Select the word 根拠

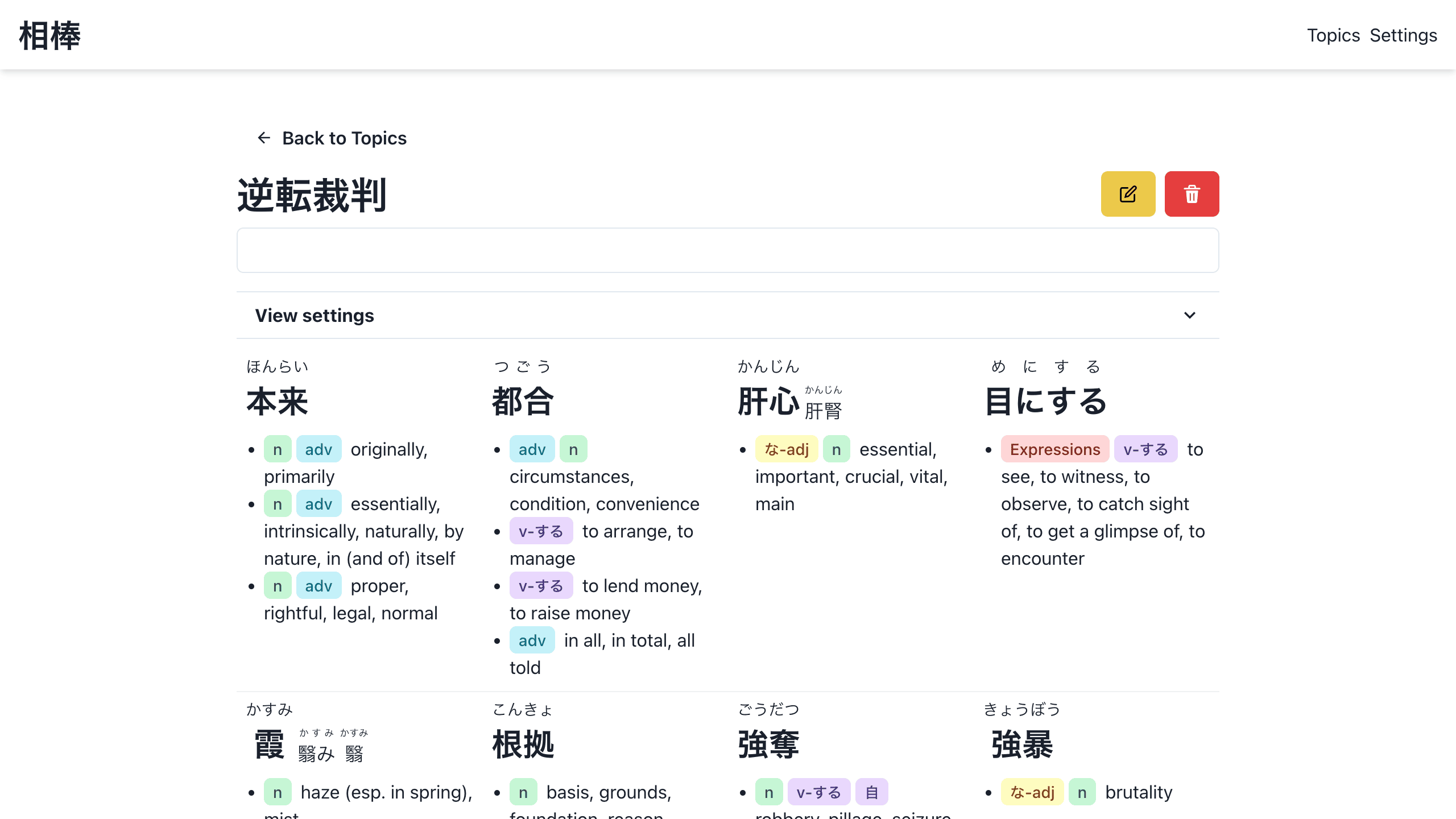pyautogui.click(x=523, y=744)
